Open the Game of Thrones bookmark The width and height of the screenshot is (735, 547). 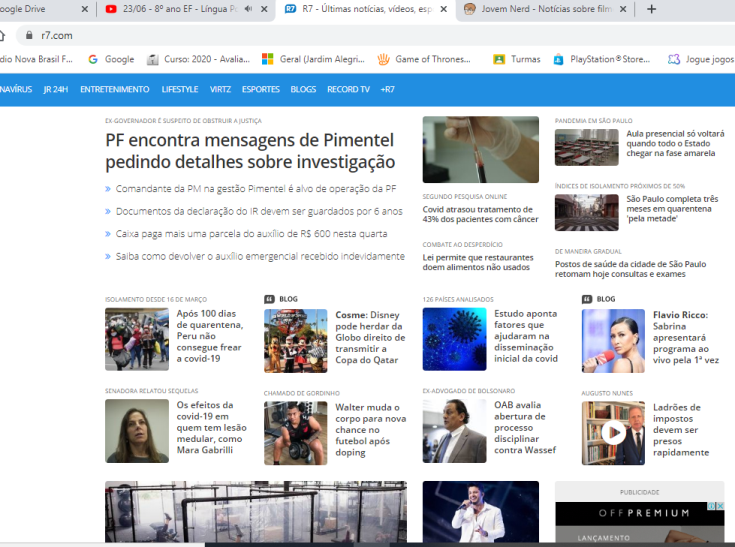pos(424,59)
